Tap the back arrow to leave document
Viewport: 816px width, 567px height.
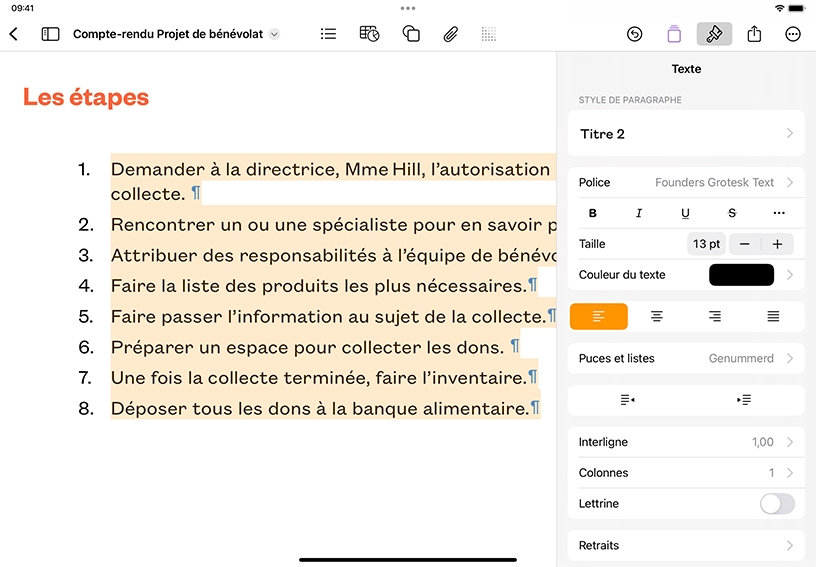coord(14,34)
